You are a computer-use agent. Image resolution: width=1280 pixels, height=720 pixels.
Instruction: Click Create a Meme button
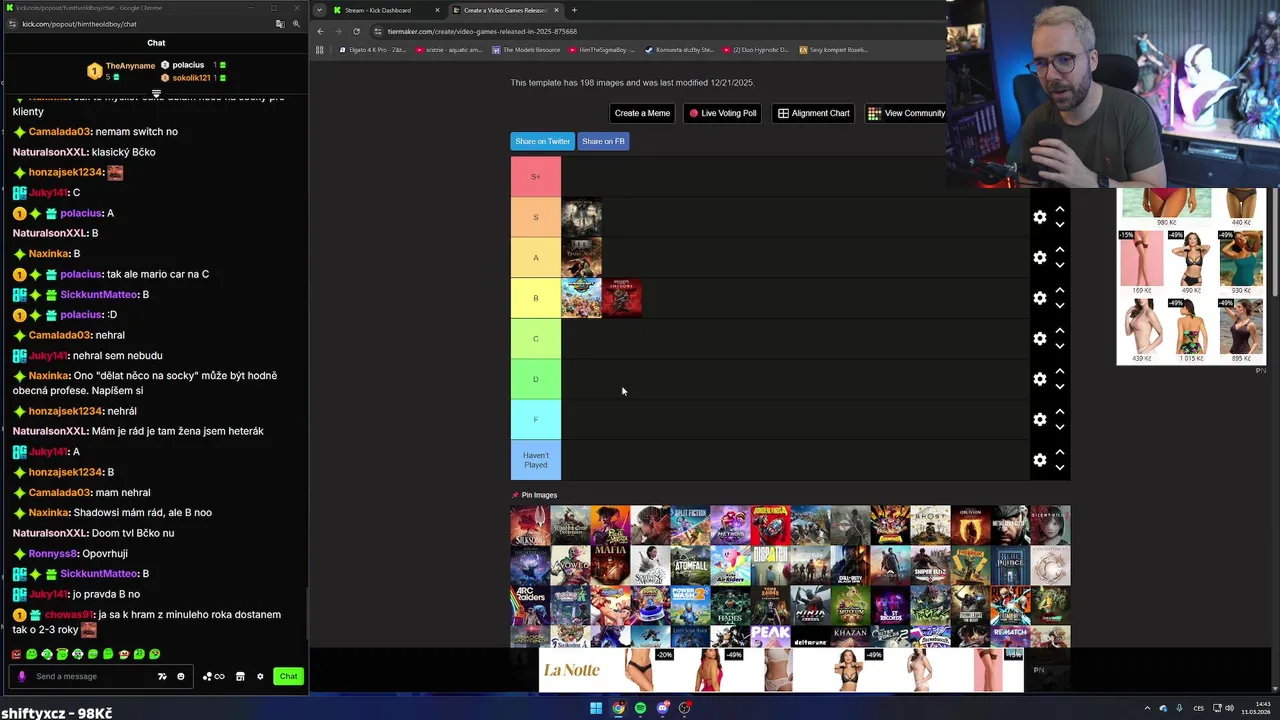pyautogui.click(x=642, y=113)
